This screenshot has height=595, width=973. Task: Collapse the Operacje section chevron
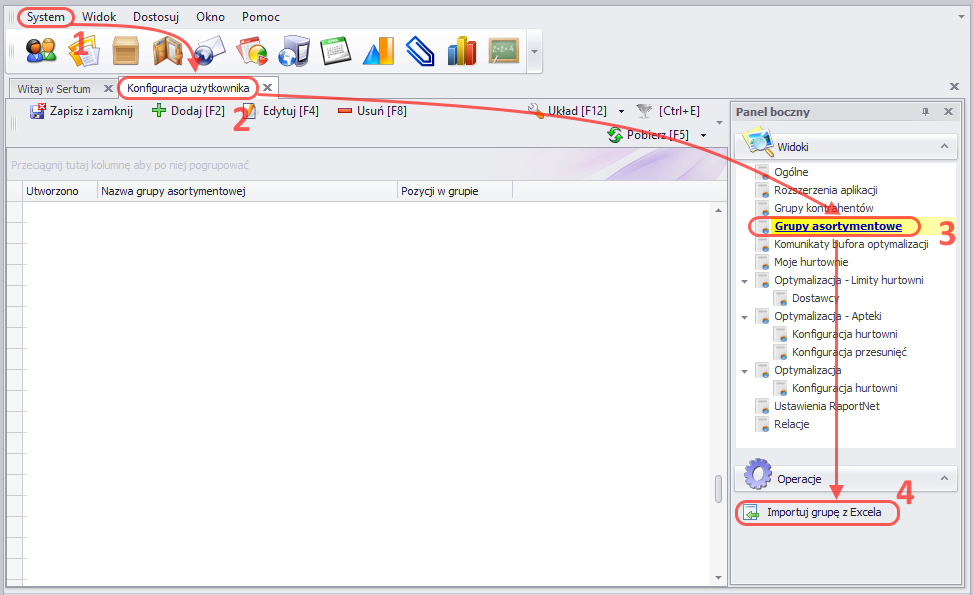click(x=942, y=479)
